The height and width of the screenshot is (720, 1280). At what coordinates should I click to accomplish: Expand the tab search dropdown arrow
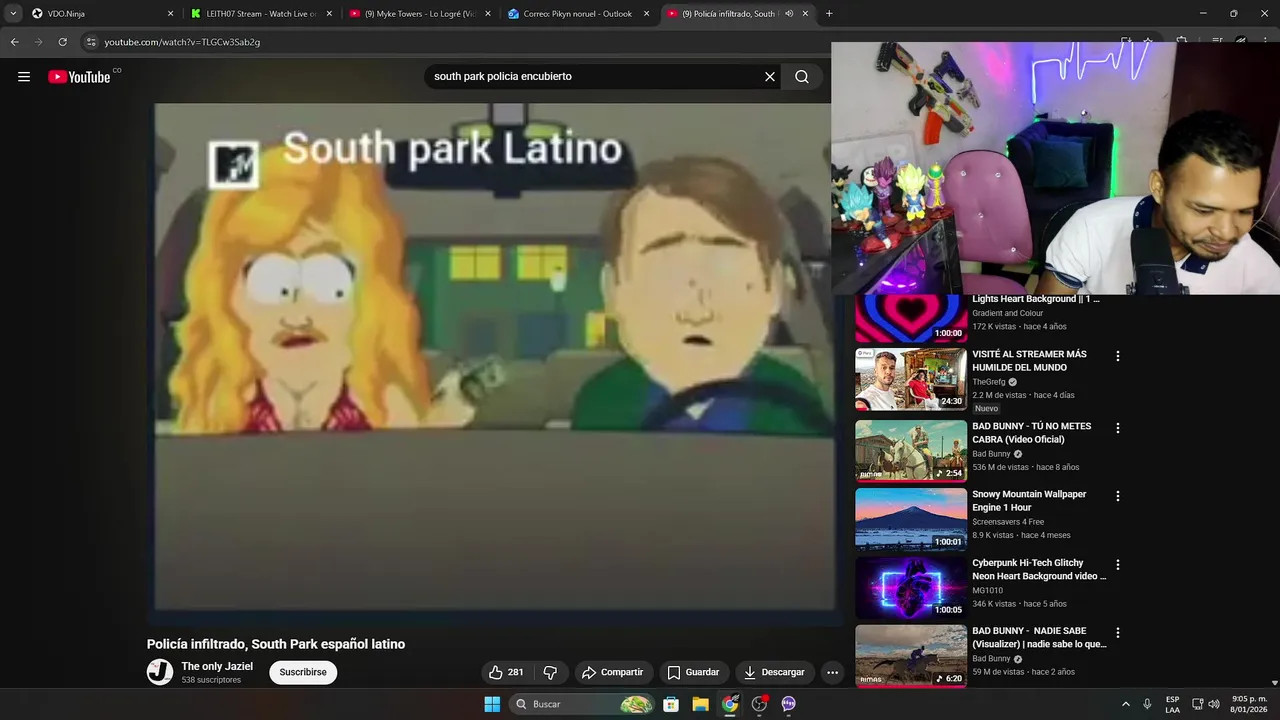[13, 14]
